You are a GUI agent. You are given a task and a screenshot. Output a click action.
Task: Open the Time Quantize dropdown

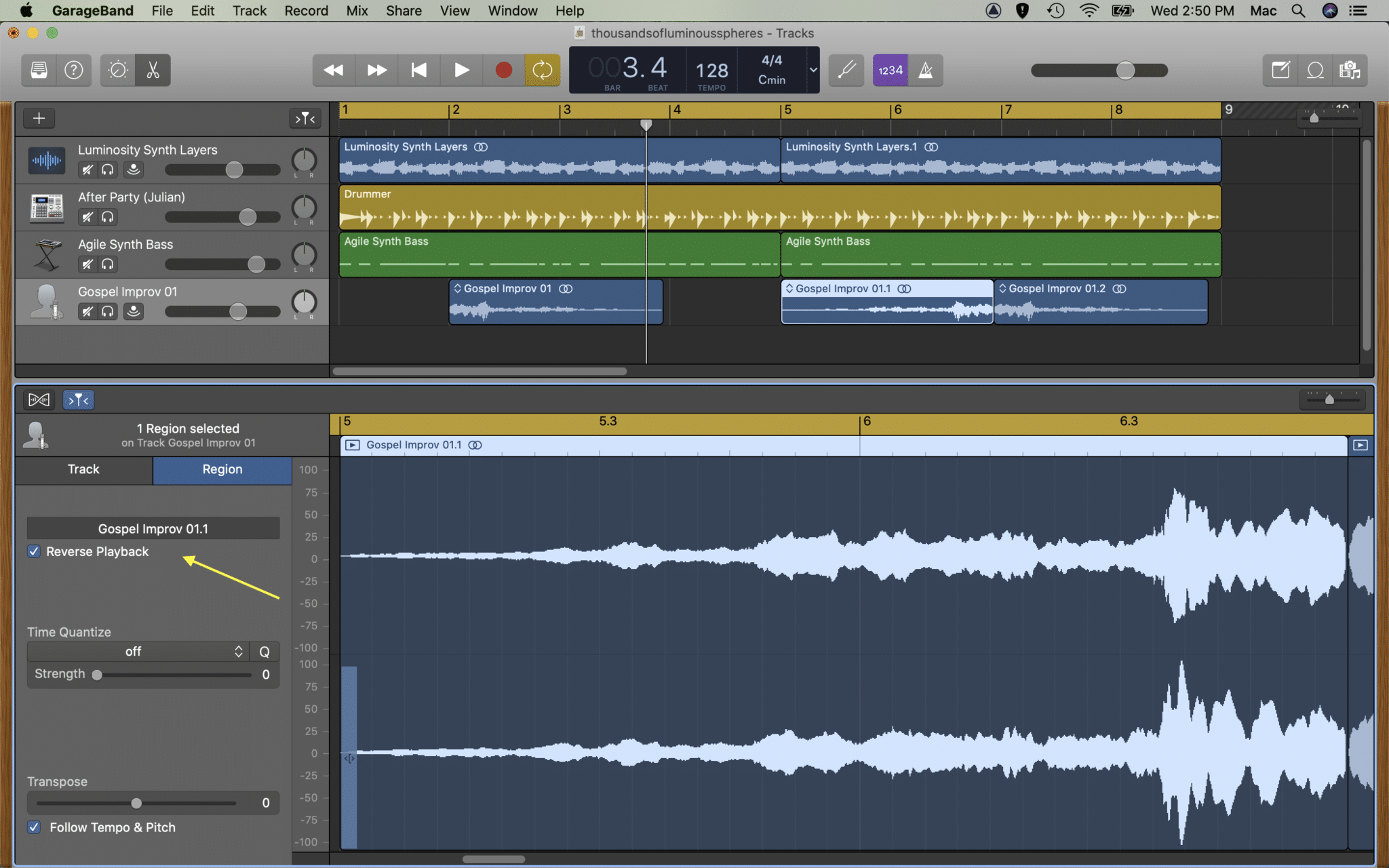(136, 651)
